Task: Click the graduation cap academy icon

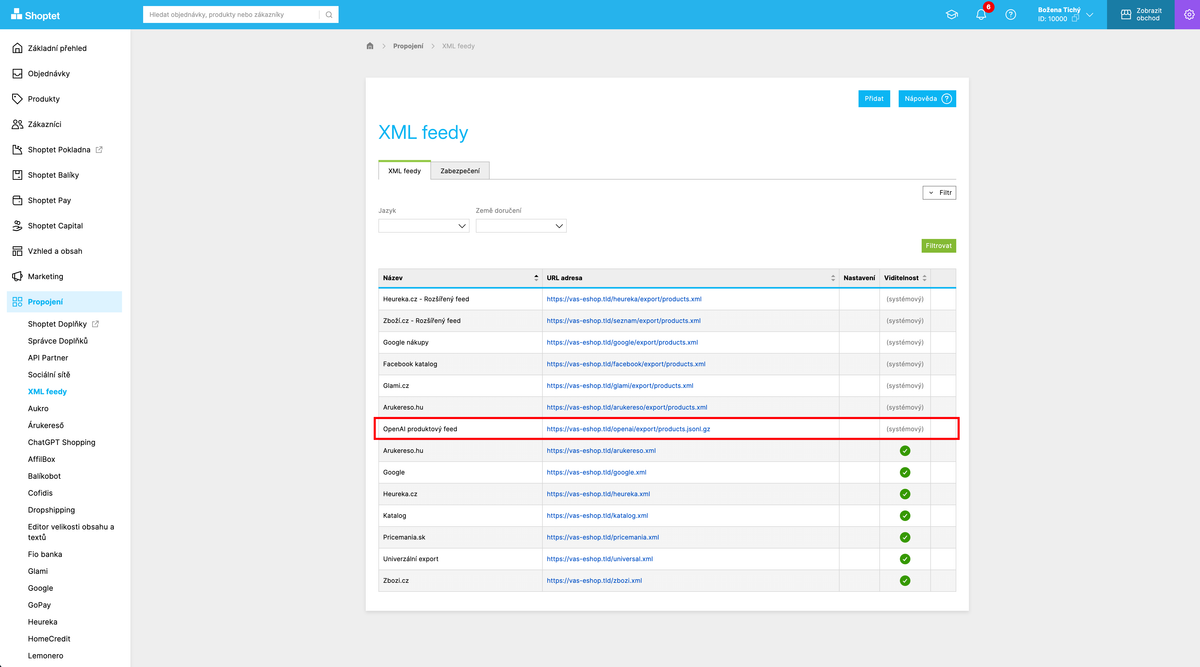Action: point(952,15)
